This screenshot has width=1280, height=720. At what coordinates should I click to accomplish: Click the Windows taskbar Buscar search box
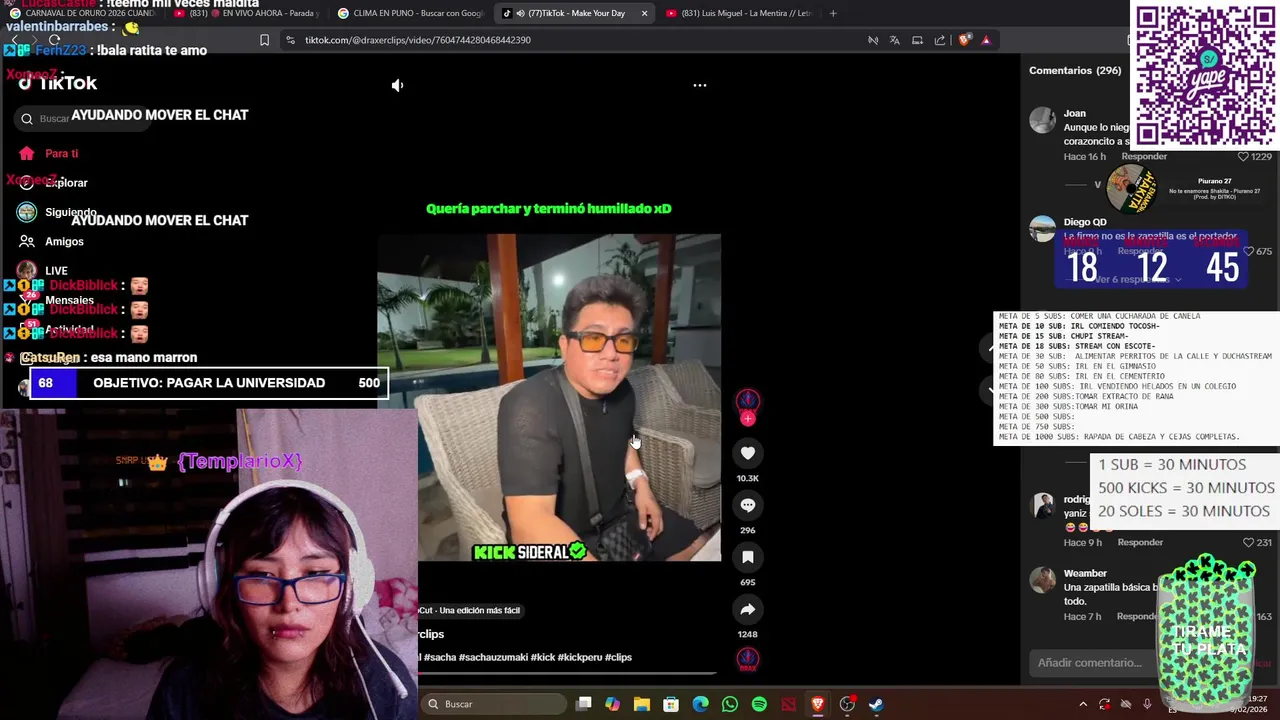[x=493, y=704]
